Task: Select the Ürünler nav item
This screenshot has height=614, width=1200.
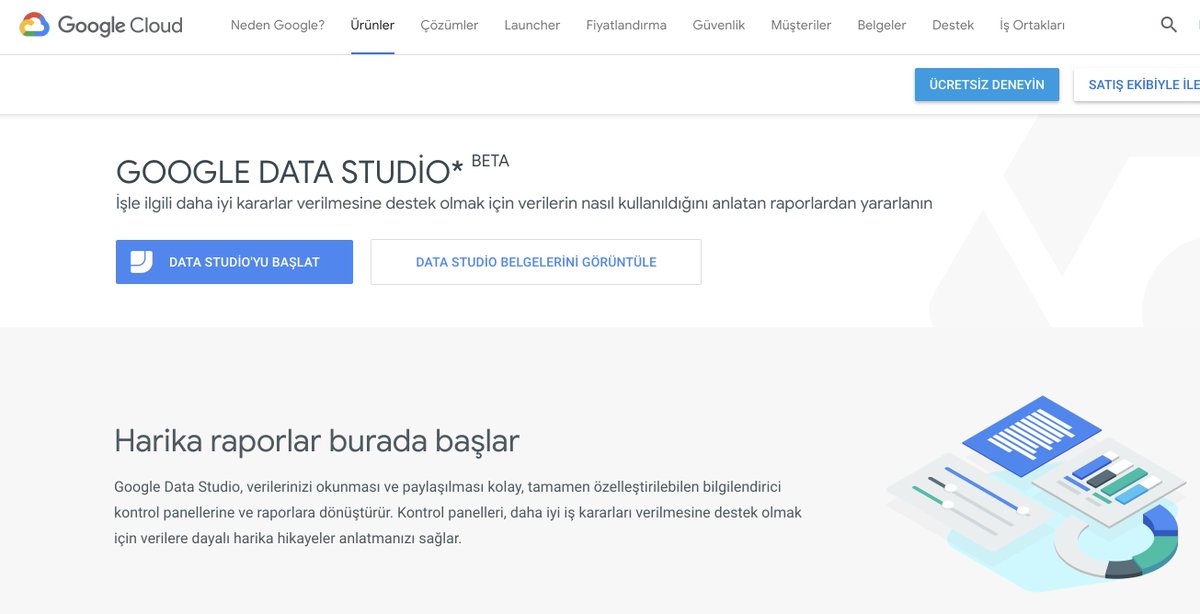Action: [x=372, y=25]
